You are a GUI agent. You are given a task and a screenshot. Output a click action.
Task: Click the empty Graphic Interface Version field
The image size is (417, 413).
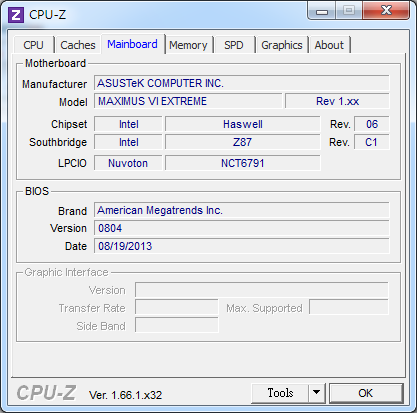coord(262,290)
